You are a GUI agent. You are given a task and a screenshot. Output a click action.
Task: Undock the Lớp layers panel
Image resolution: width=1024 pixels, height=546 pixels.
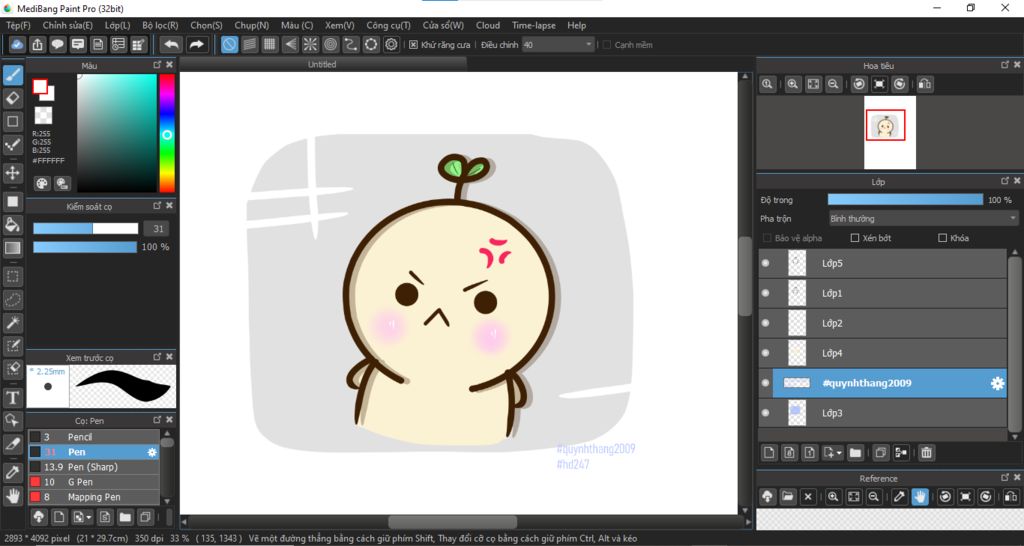(x=1005, y=181)
